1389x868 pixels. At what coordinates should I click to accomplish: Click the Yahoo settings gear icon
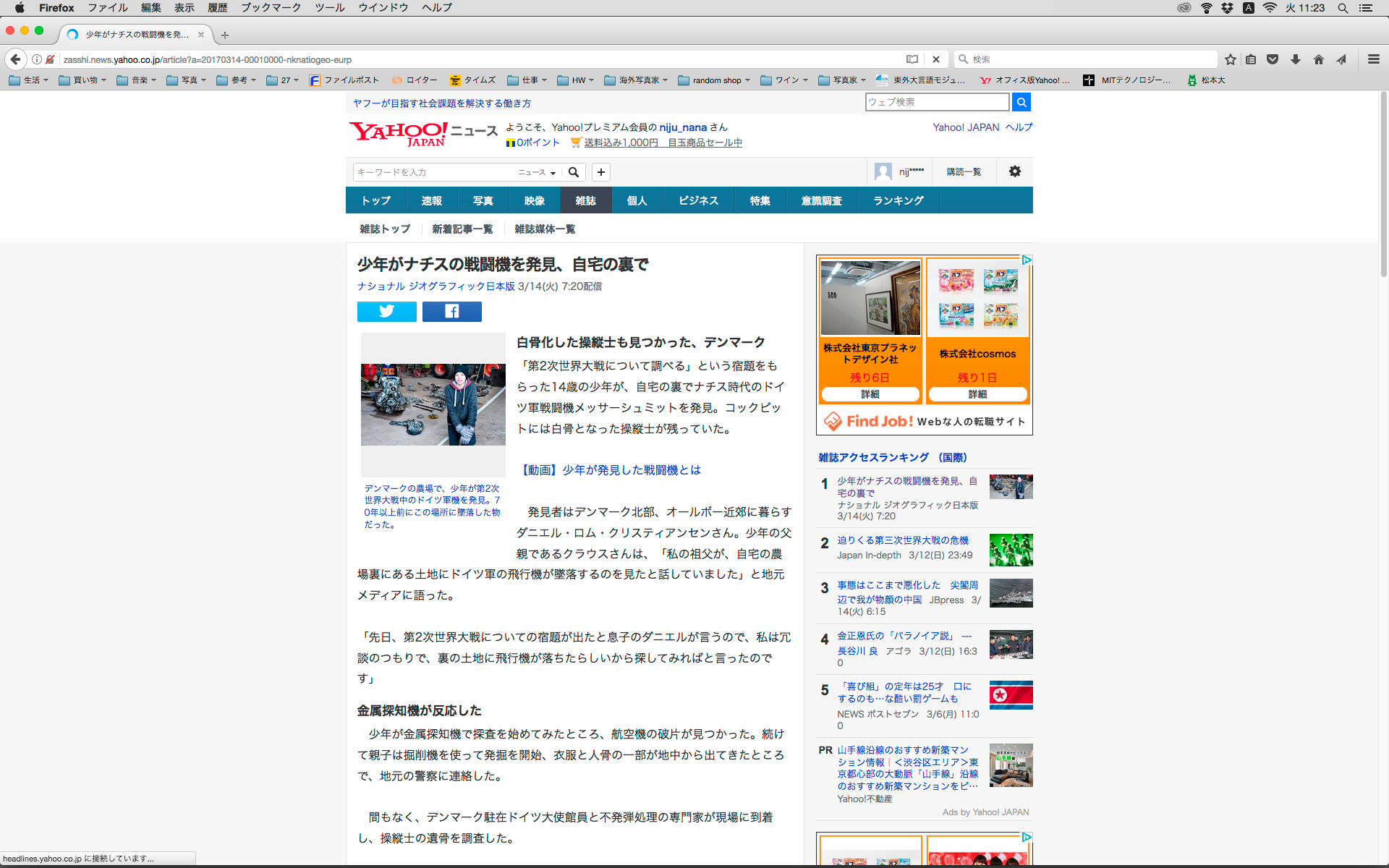coord(1014,171)
